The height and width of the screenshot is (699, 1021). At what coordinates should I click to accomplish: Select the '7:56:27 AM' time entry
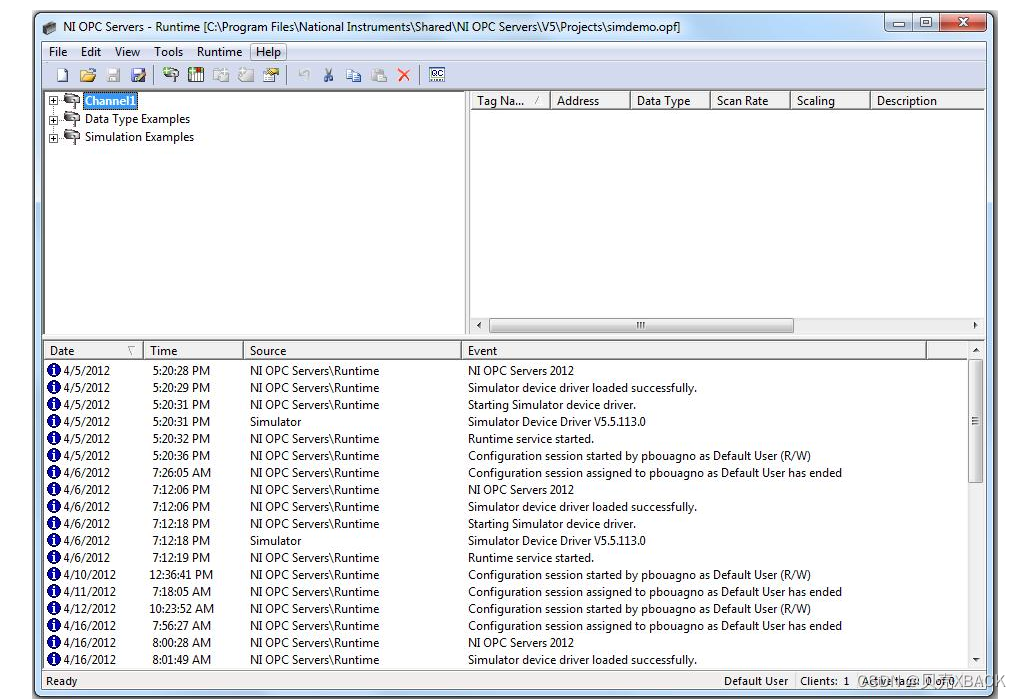pos(182,625)
